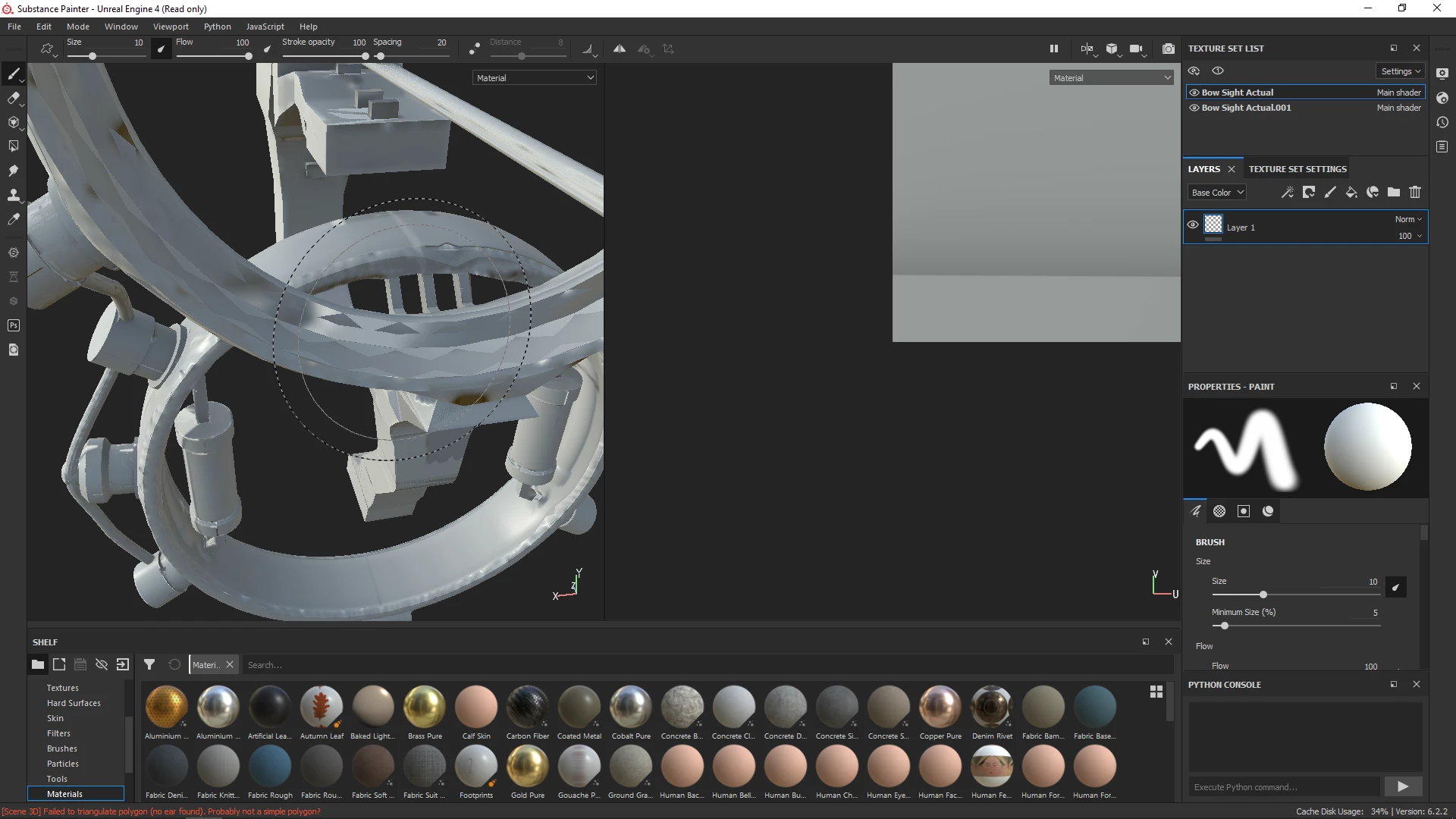Run the Python command with play button
1456x819 pixels.
[x=1402, y=786]
